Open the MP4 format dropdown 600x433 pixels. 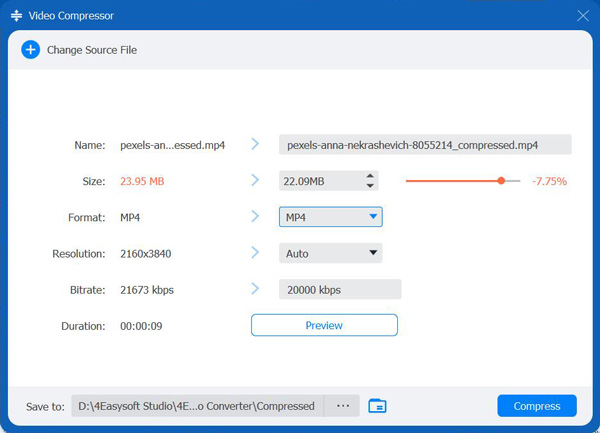pyautogui.click(x=331, y=217)
